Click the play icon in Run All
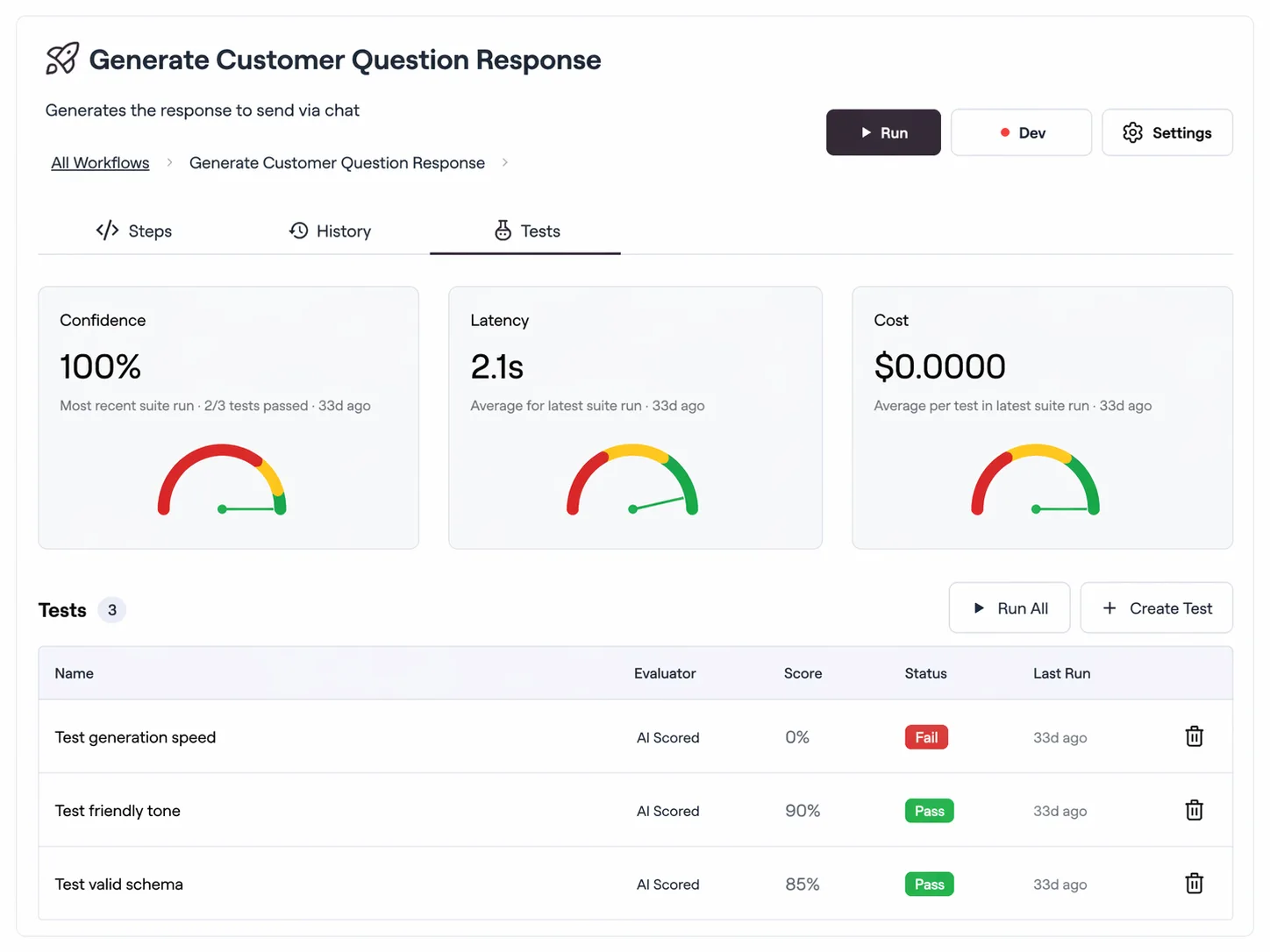This screenshot has height=952, width=1270. (x=981, y=607)
